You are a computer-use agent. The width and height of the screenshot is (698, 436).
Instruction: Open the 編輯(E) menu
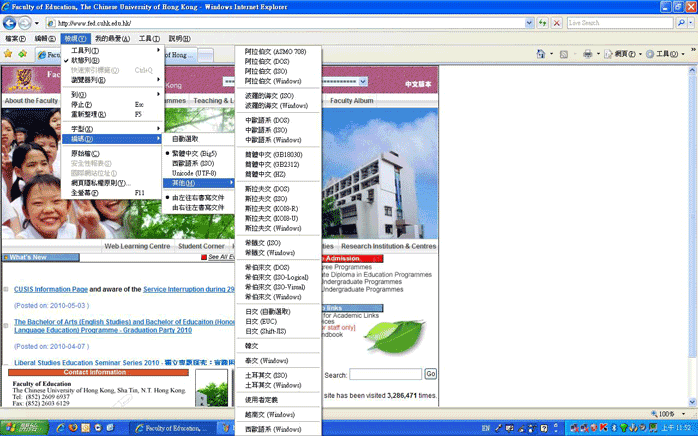(45, 39)
